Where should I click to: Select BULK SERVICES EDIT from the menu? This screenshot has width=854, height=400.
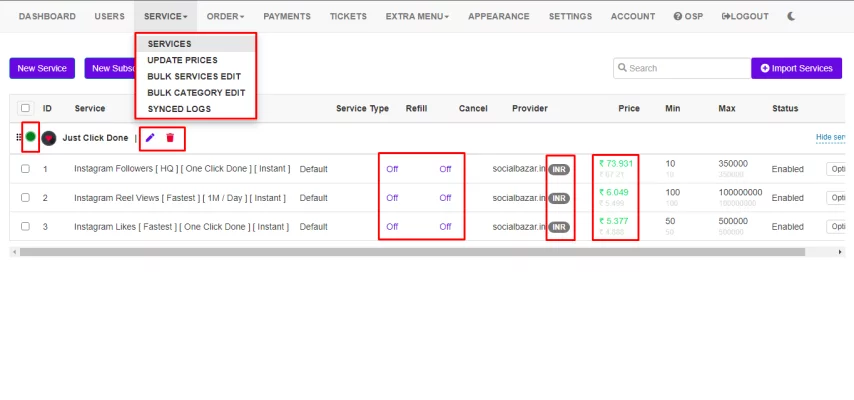point(196,76)
